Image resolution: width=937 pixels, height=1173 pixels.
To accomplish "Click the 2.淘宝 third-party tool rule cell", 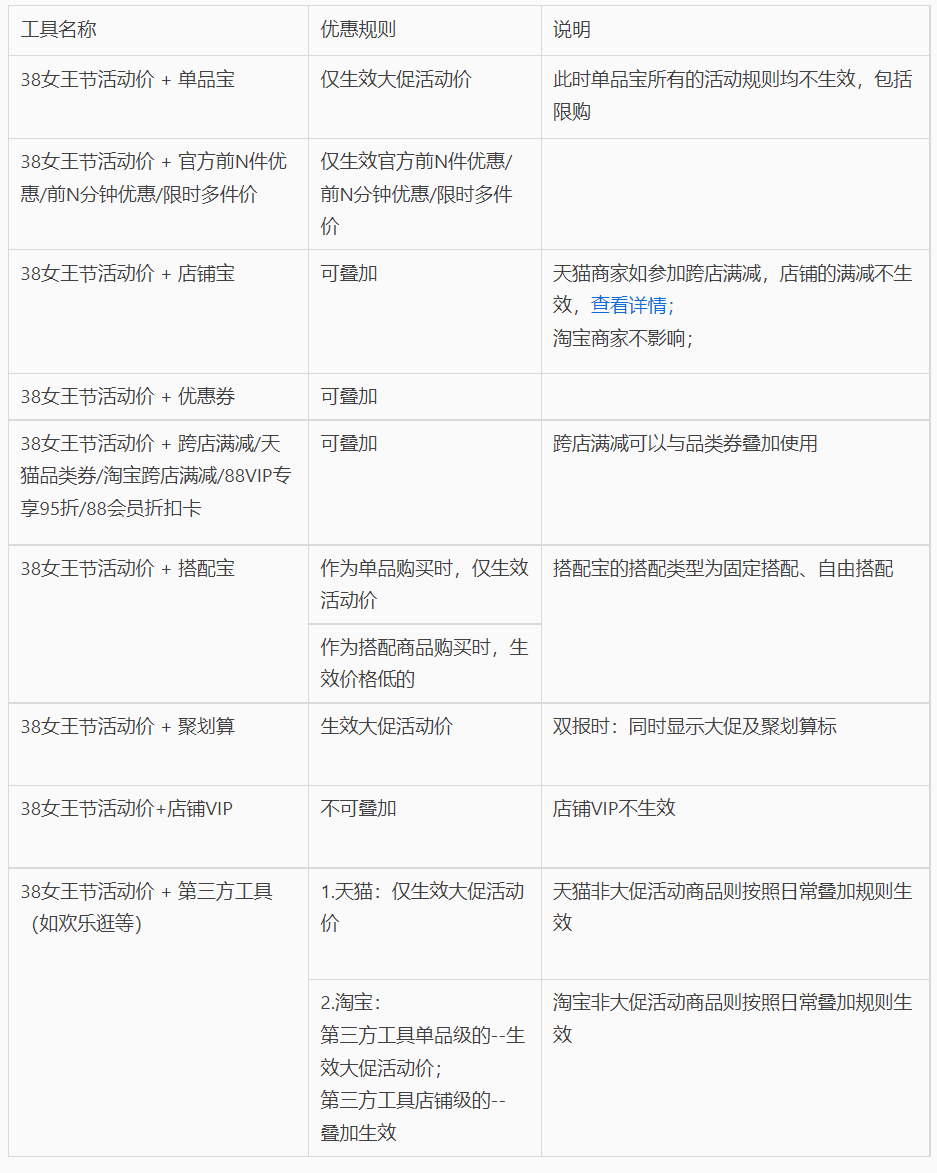I will click(x=415, y=1053).
